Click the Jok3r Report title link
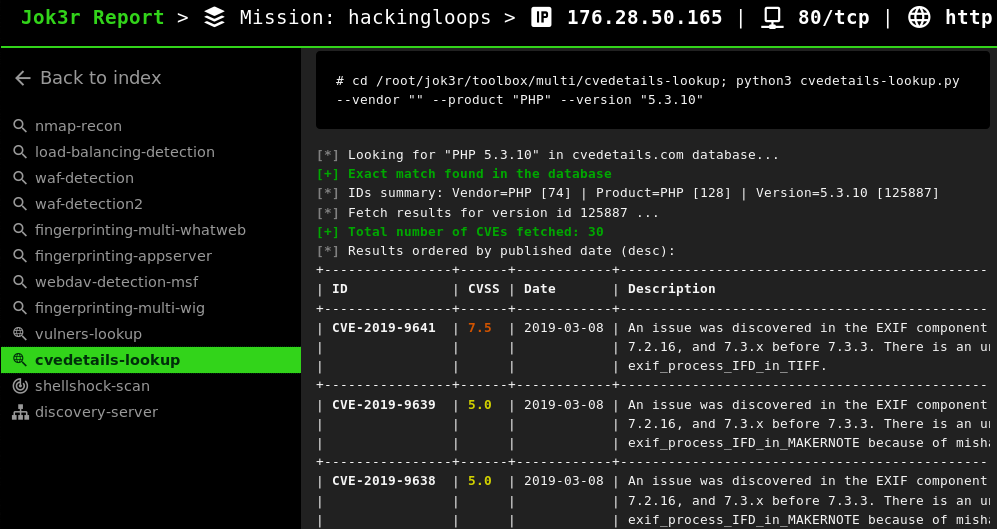The height and width of the screenshot is (529, 997). tap(92, 17)
